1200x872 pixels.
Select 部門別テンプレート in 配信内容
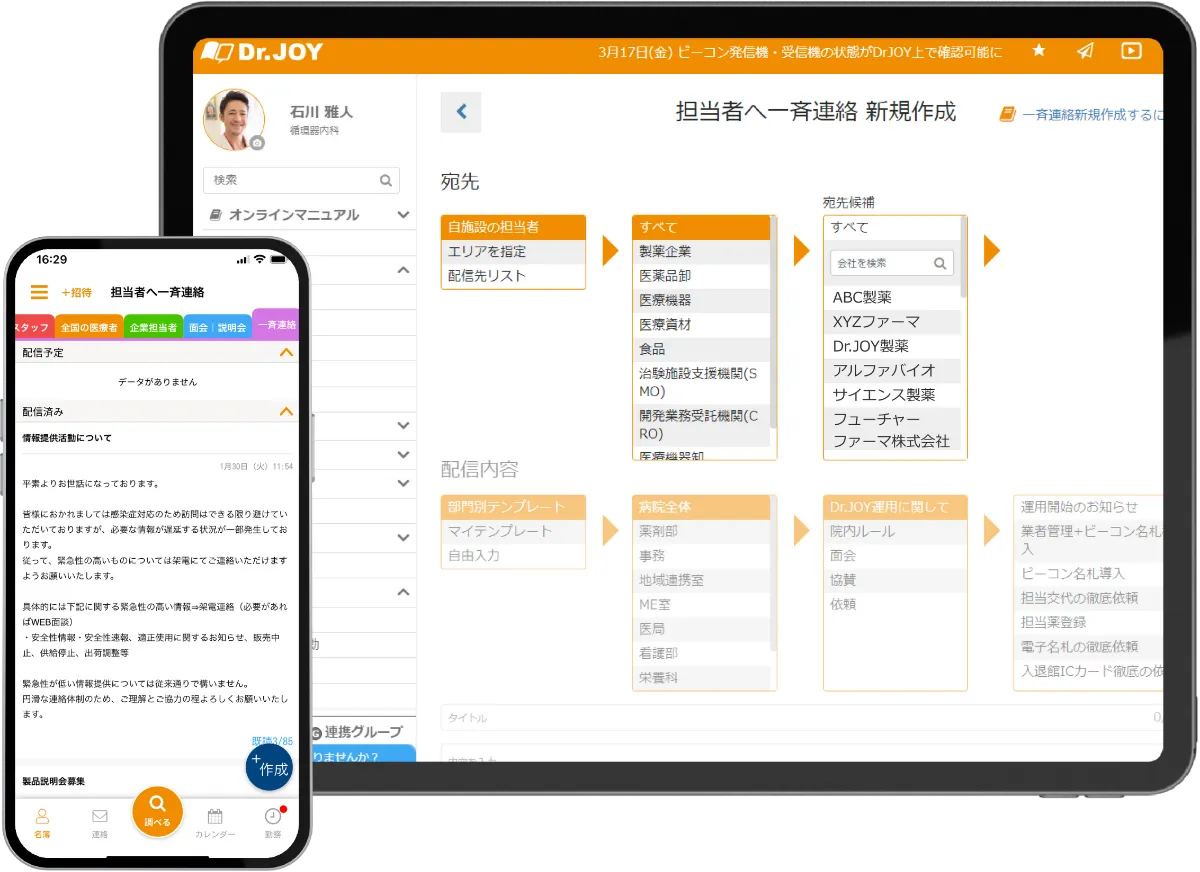(513, 507)
